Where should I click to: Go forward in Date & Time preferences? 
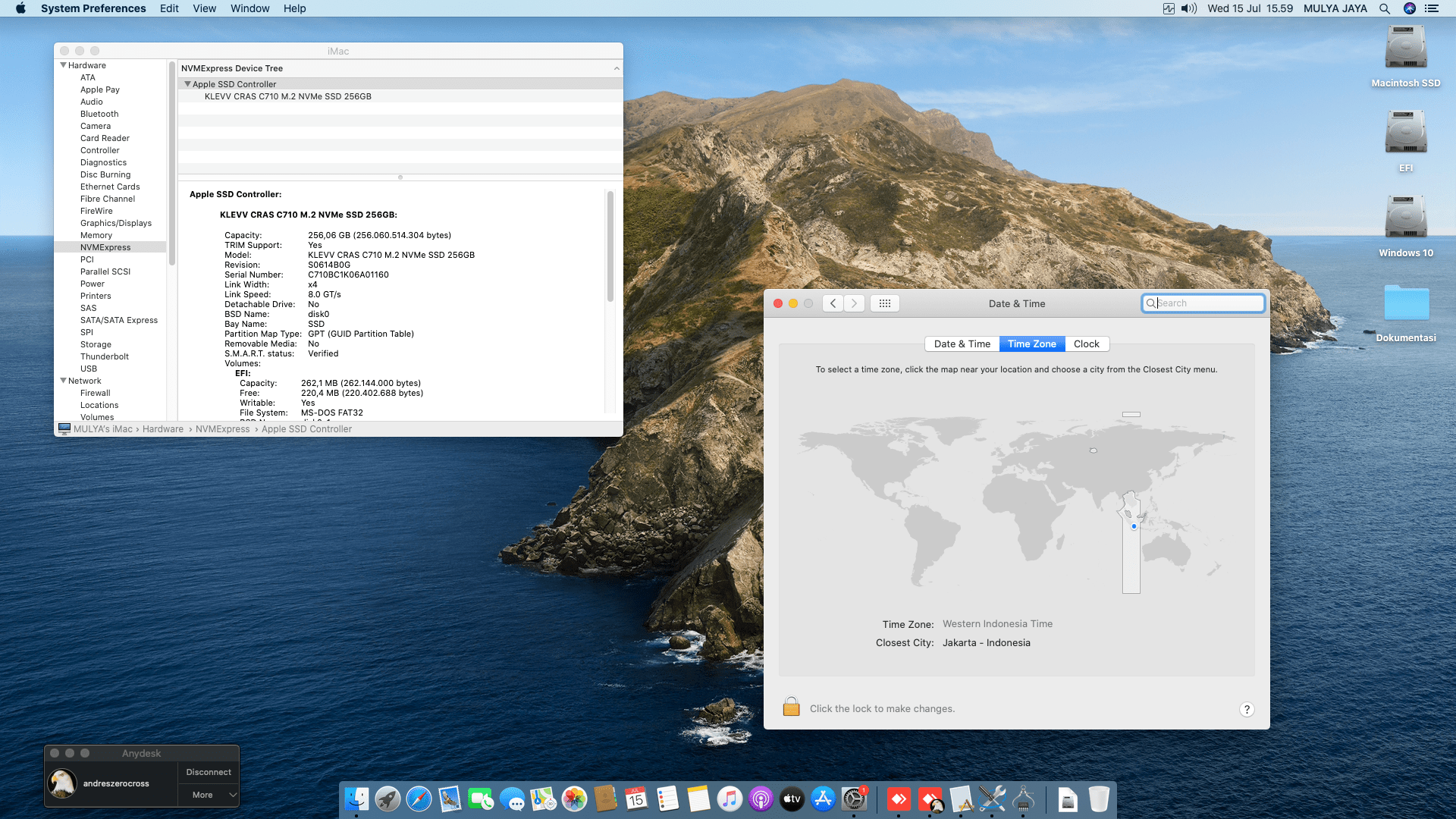click(854, 303)
